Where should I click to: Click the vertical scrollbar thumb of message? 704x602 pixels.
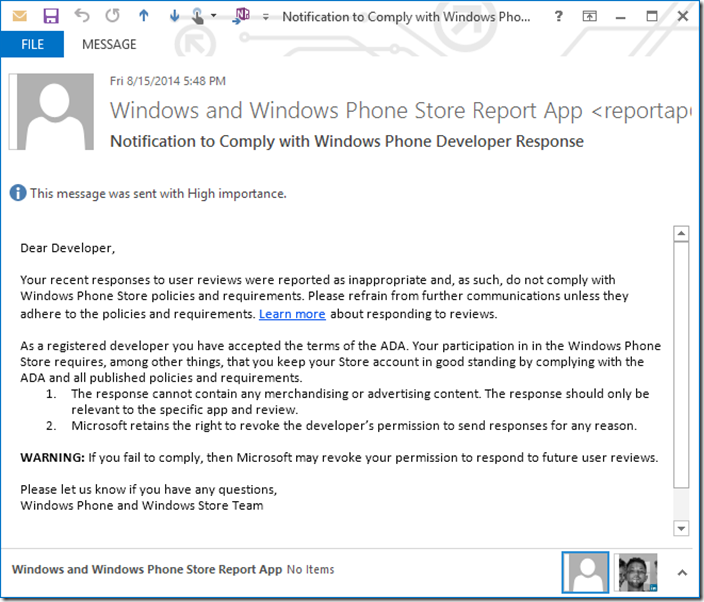coord(681,365)
